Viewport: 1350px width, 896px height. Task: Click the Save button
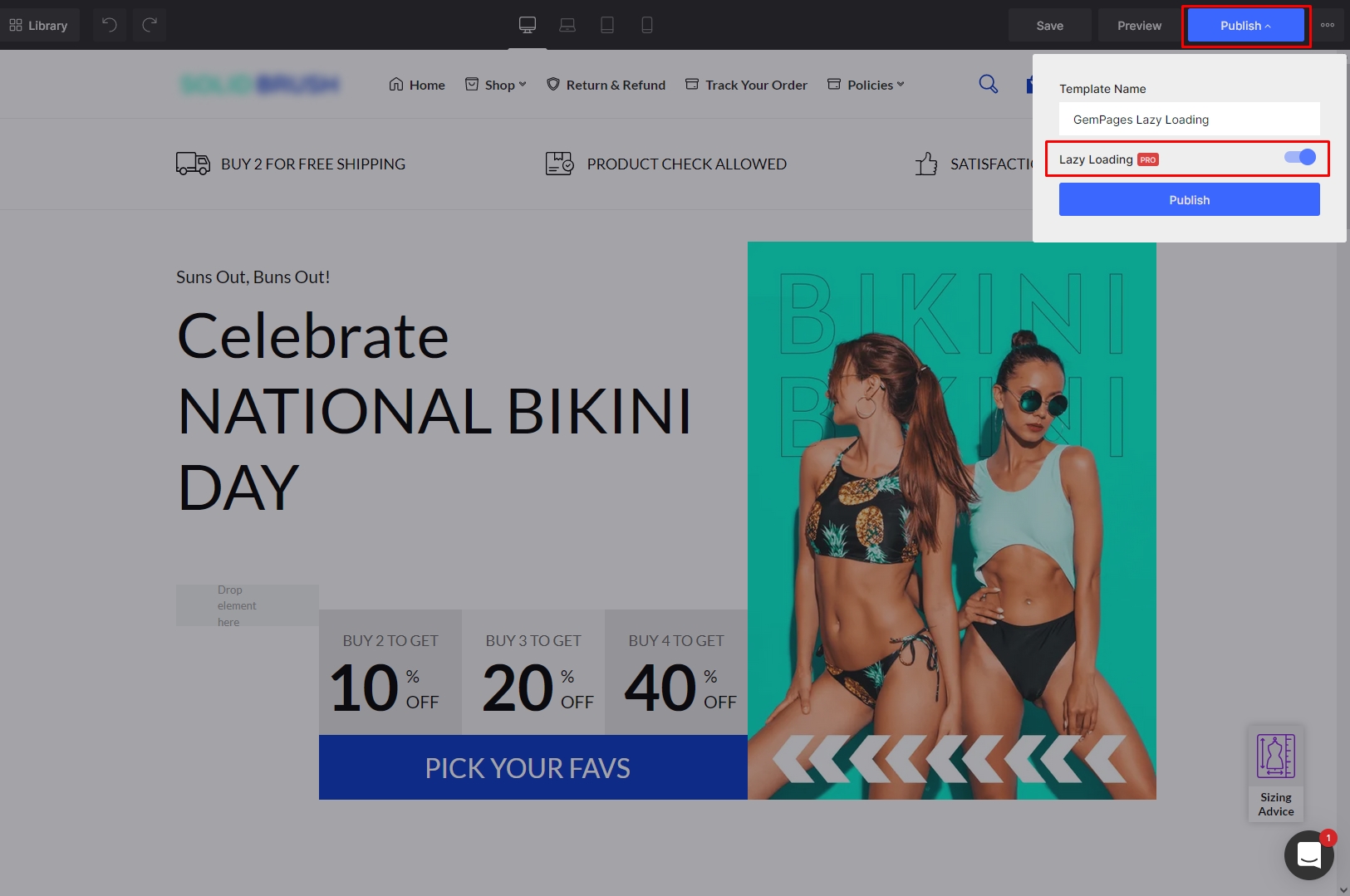(x=1049, y=25)
